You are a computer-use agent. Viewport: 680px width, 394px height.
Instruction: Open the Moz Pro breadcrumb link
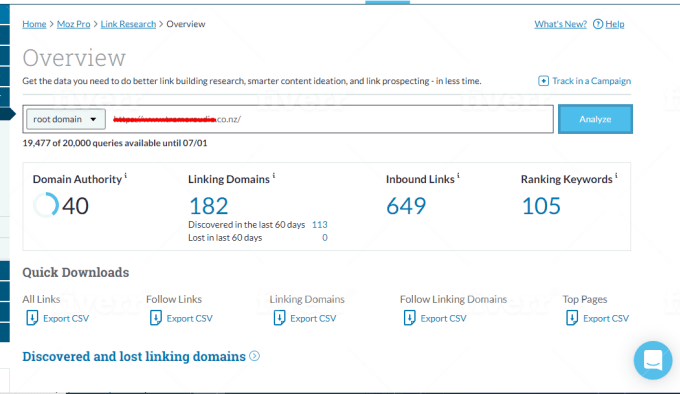[x=74, y=24]
